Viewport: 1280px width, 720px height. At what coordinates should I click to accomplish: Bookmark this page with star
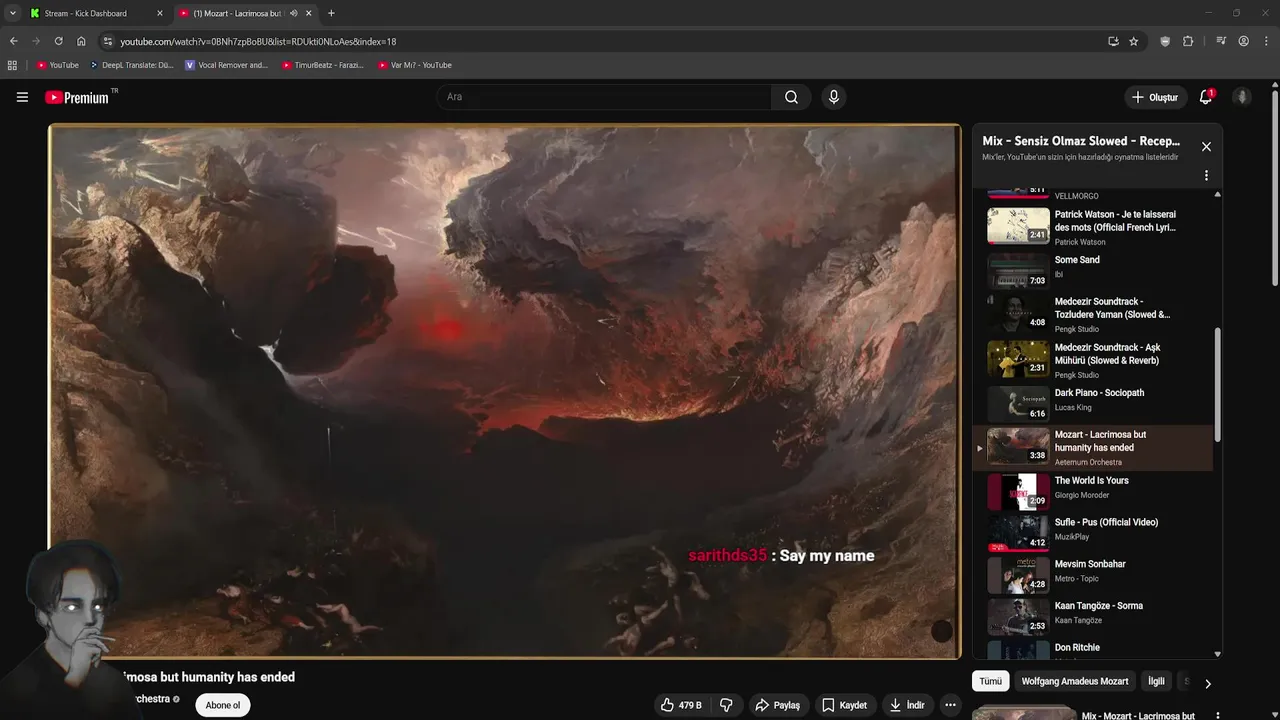pyautogui.click(x=1133, y=41)
